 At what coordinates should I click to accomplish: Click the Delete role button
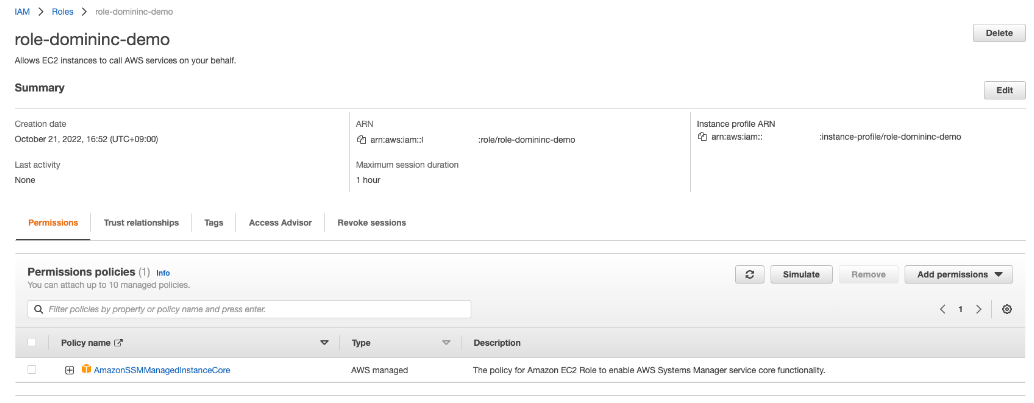(998, 33)
